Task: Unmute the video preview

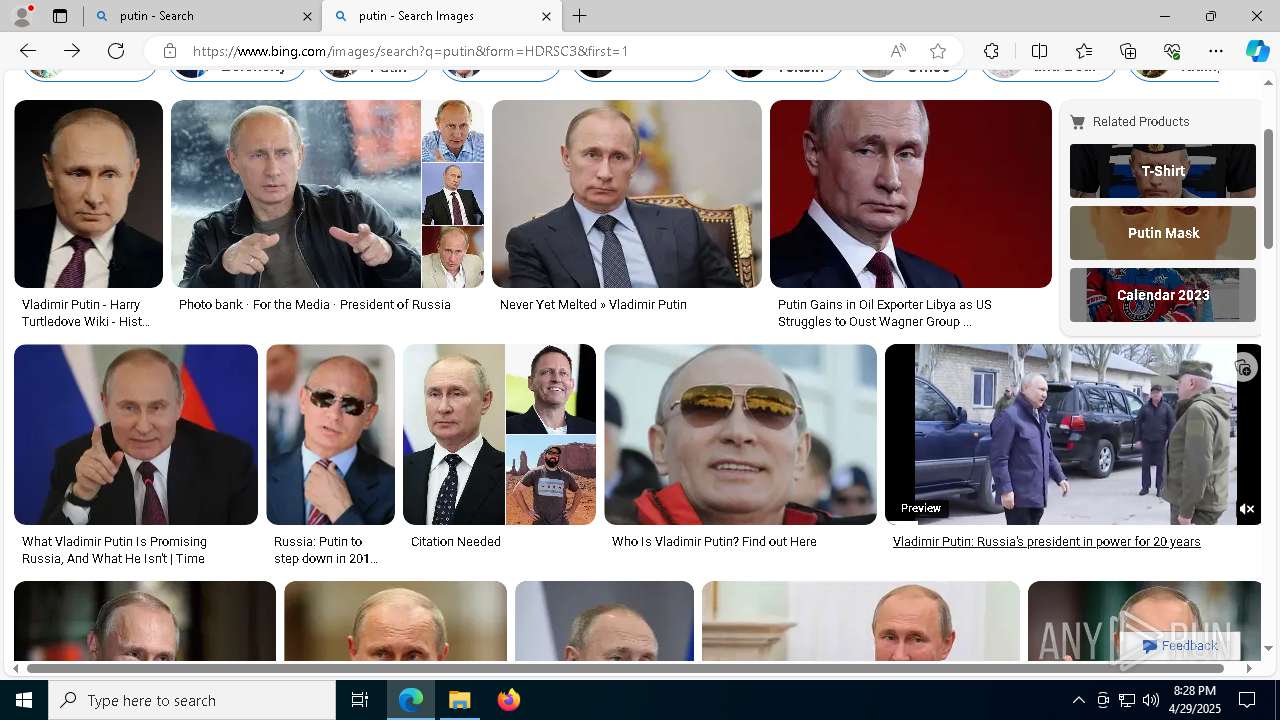Action: point(1247,509)
